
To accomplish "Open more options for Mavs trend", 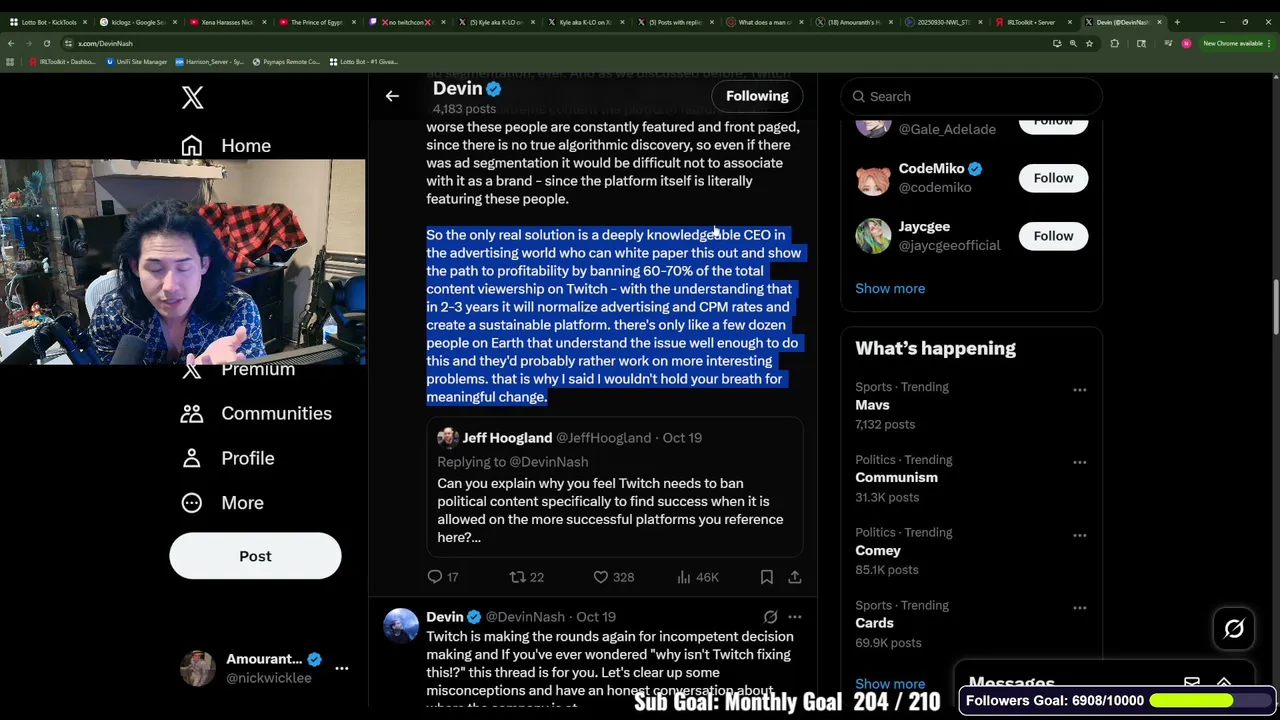I will click(1079, 390).
